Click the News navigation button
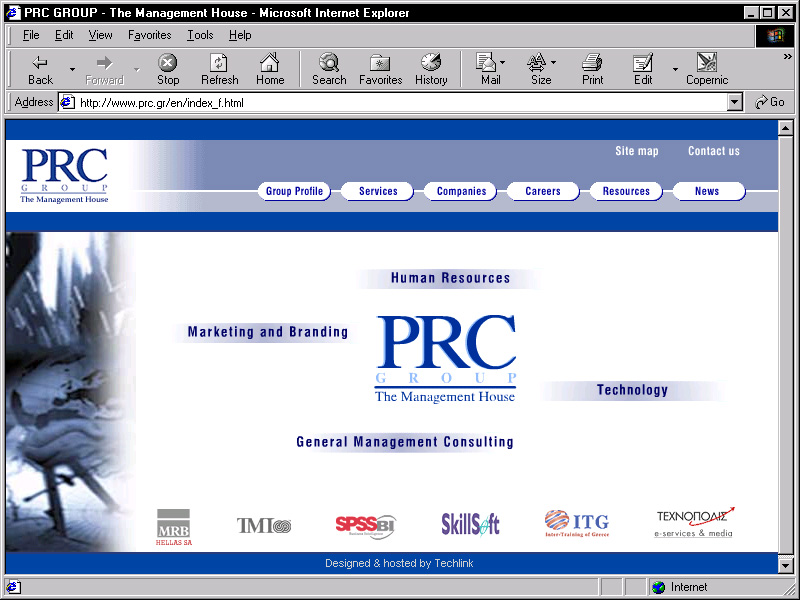This screenshot has height=600, width=800. (x=709, y=191)
